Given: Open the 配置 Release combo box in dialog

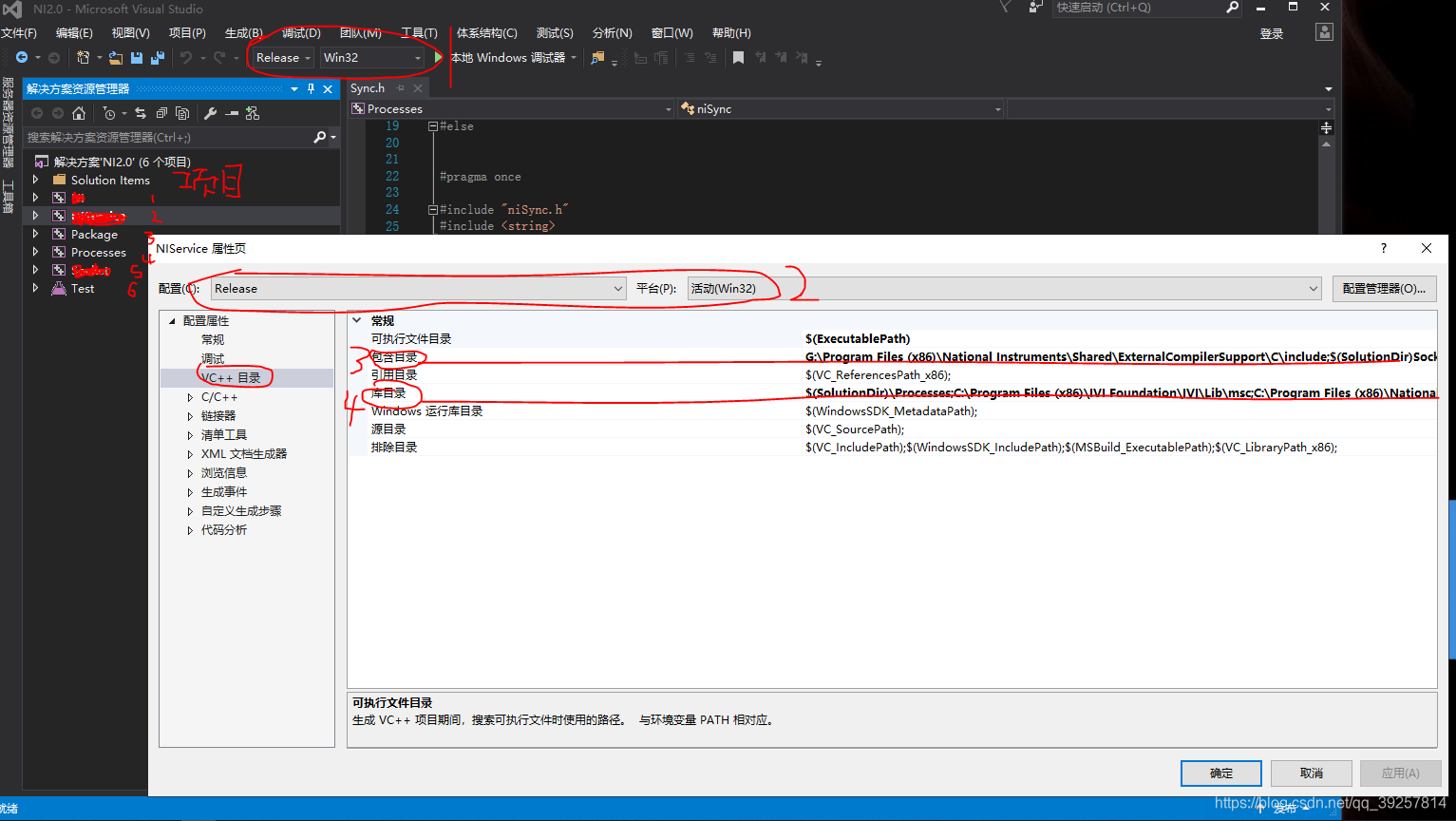Looking at the screenshot, I should tap(418, 289).
